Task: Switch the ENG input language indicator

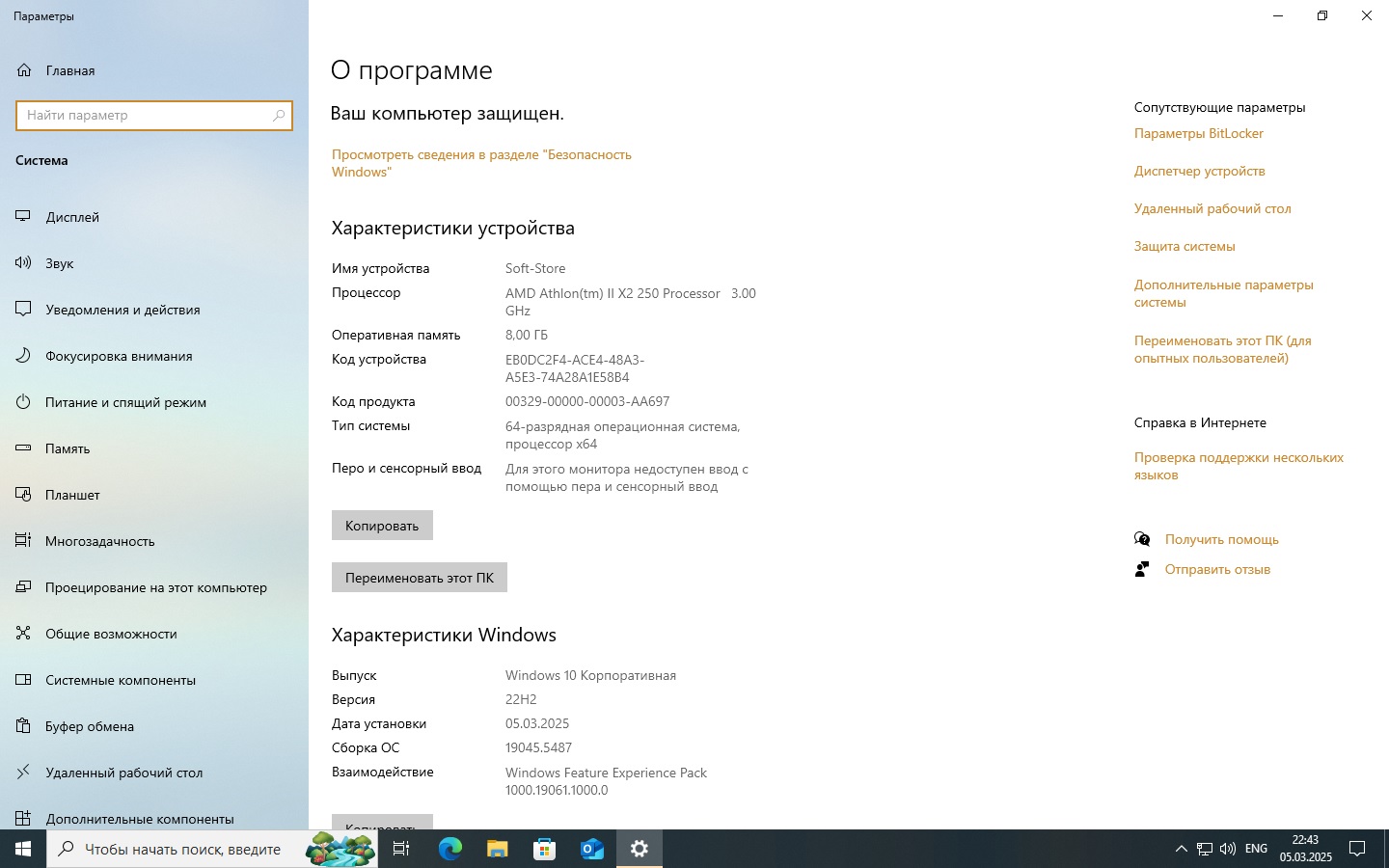Action: pos(1256,849)
